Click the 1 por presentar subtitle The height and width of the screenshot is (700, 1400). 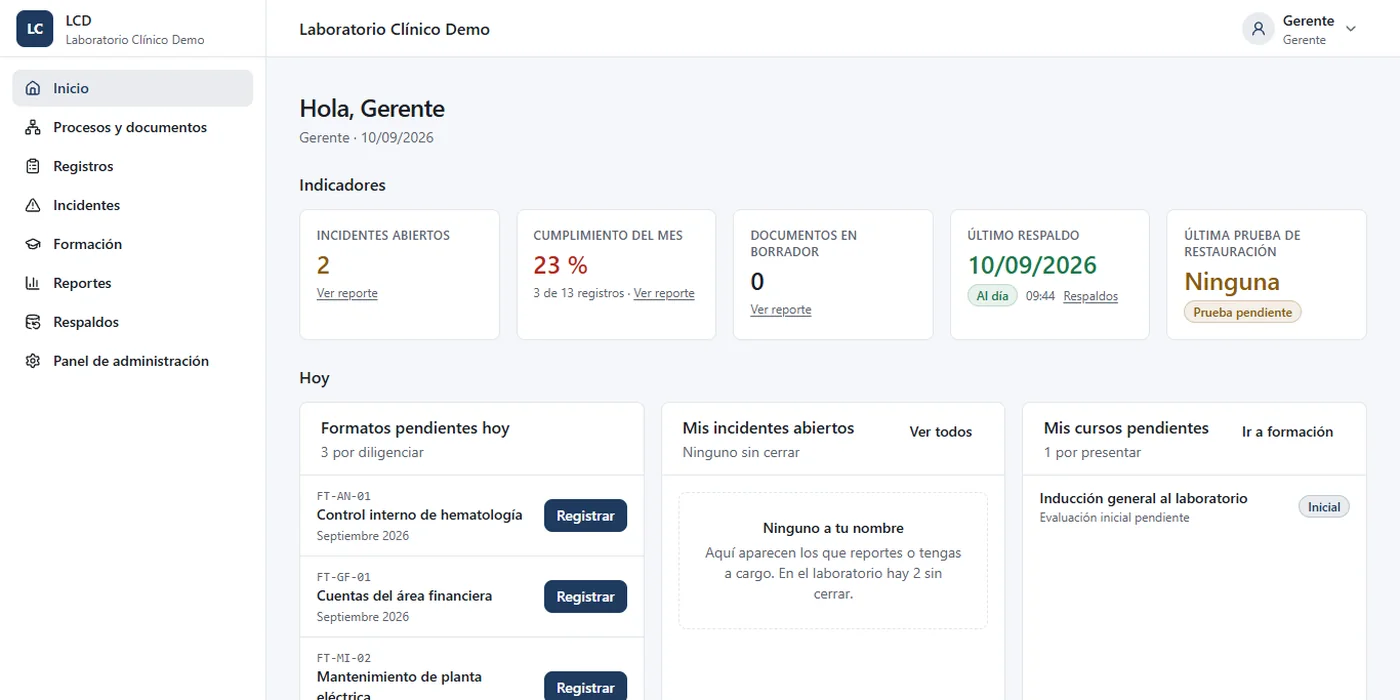[1092, 452]
